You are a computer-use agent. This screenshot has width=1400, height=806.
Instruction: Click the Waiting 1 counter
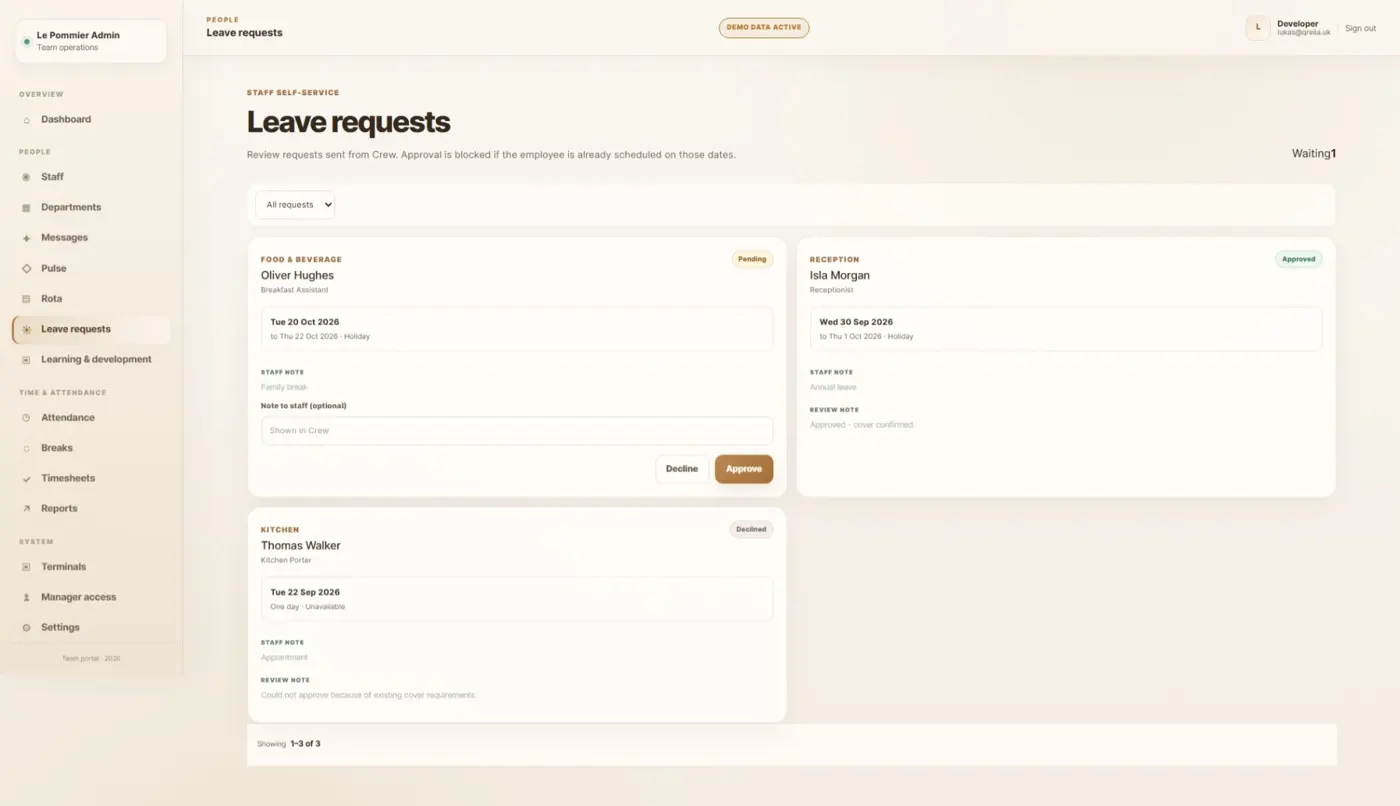(x=1314, y=154)
